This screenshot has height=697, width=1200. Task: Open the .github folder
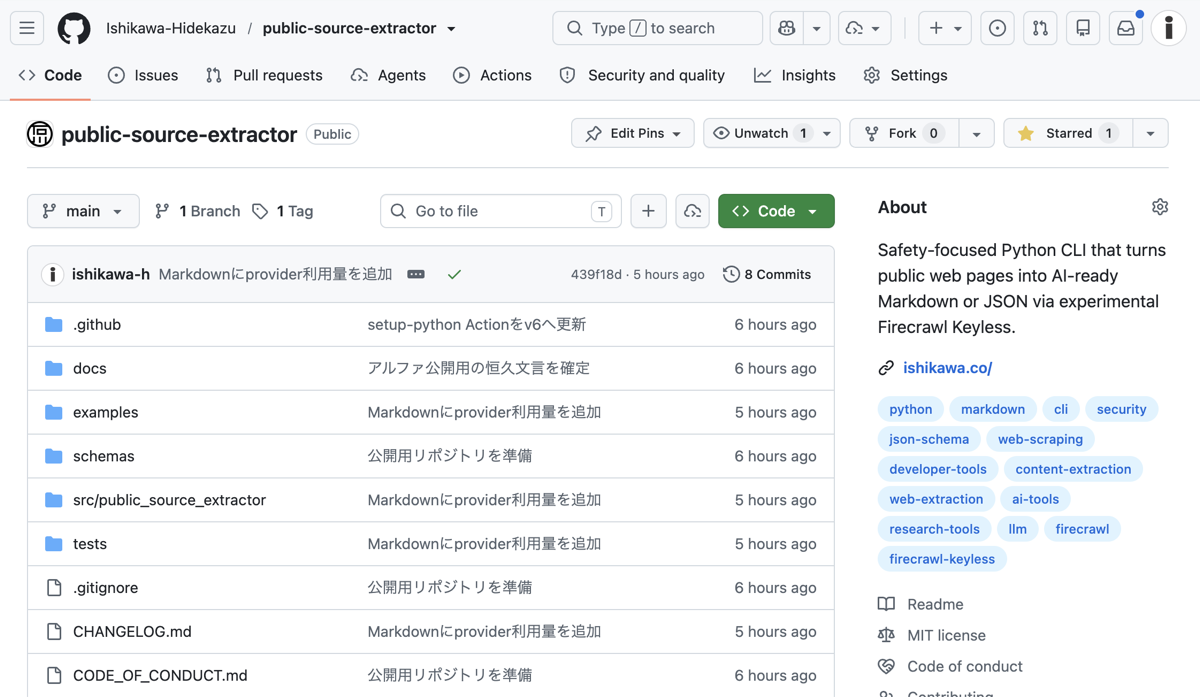click(97, 324)
